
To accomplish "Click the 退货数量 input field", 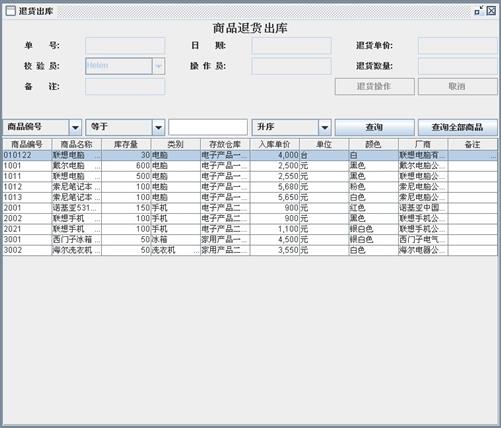I will (457, 66).
